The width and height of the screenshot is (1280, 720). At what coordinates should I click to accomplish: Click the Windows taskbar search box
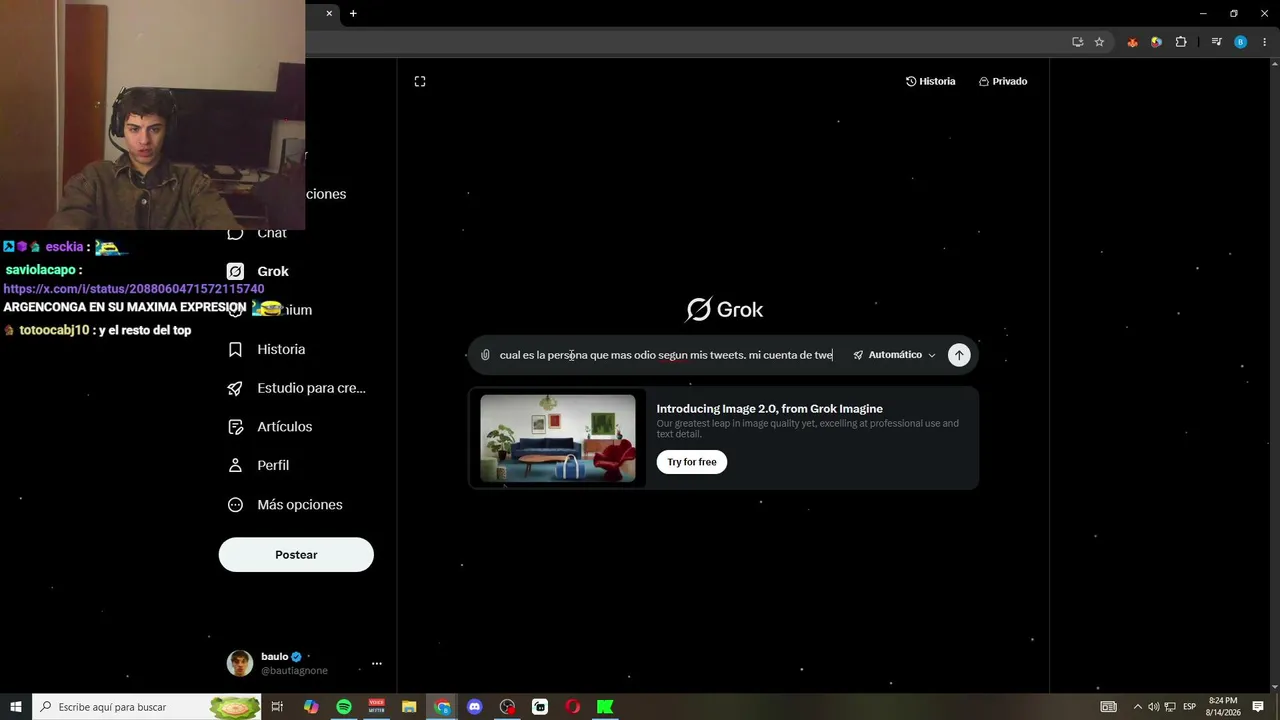[148, 707]
